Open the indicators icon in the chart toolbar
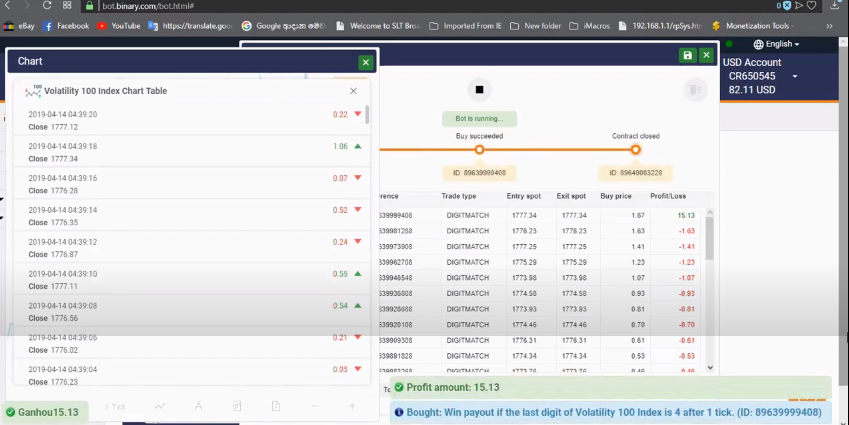Viewport: 849px width, 425px height. click(x=198, y=406)
